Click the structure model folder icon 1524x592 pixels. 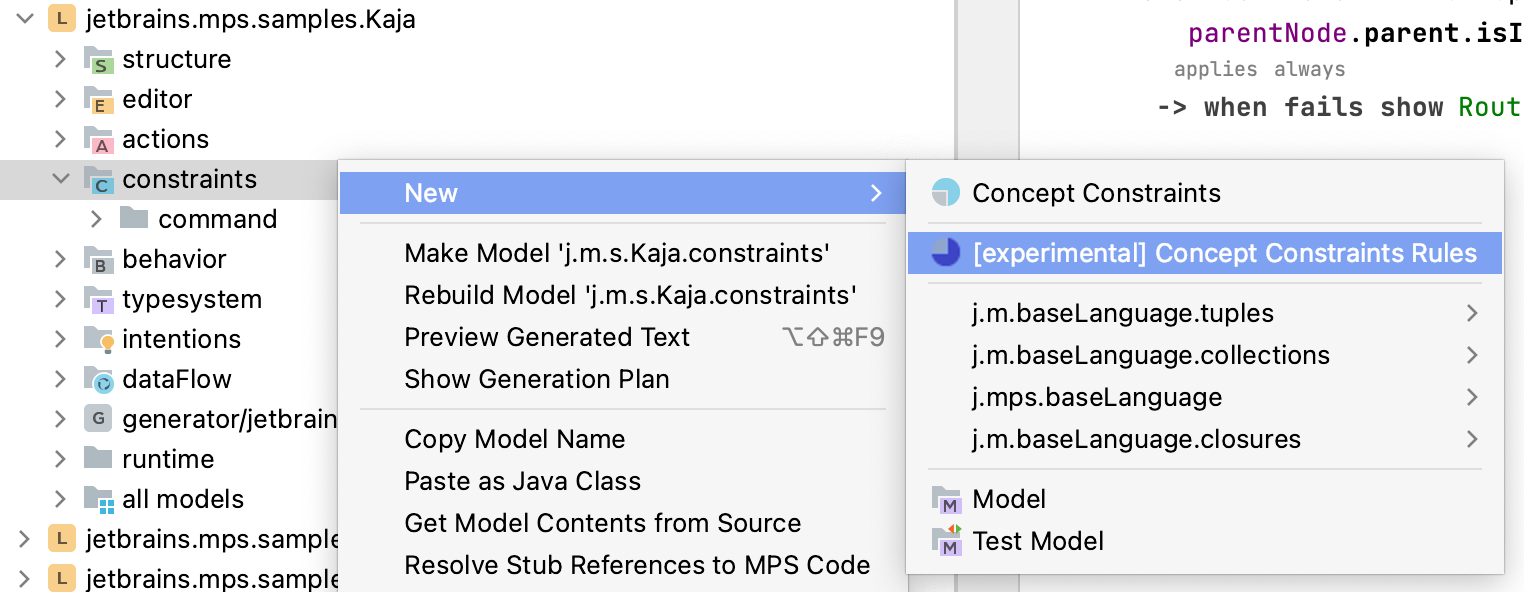[98, 60]
